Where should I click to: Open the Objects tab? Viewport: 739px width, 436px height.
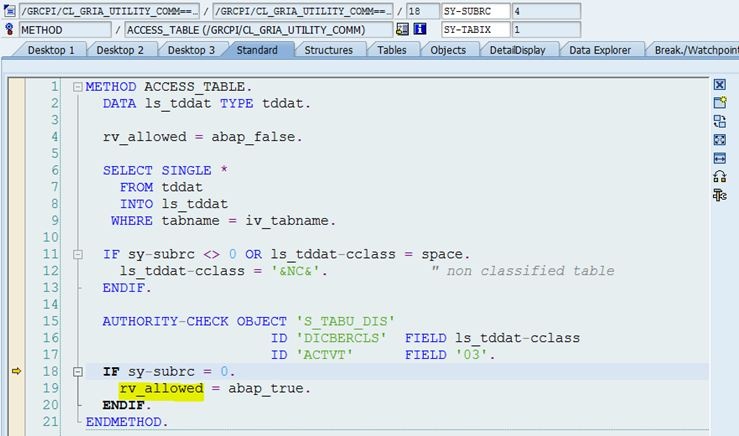tap(448, 50)
